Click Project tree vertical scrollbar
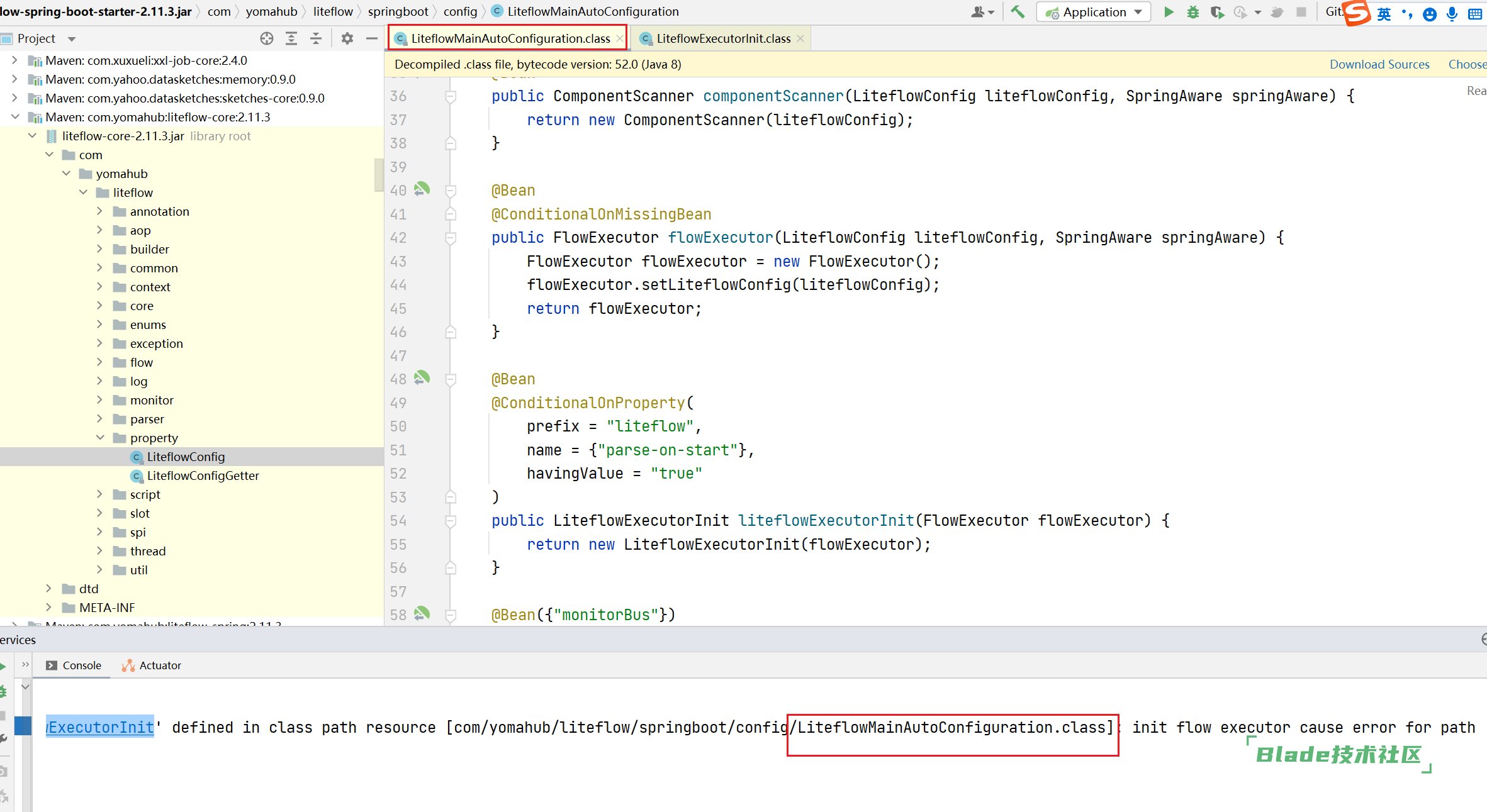 379,175
